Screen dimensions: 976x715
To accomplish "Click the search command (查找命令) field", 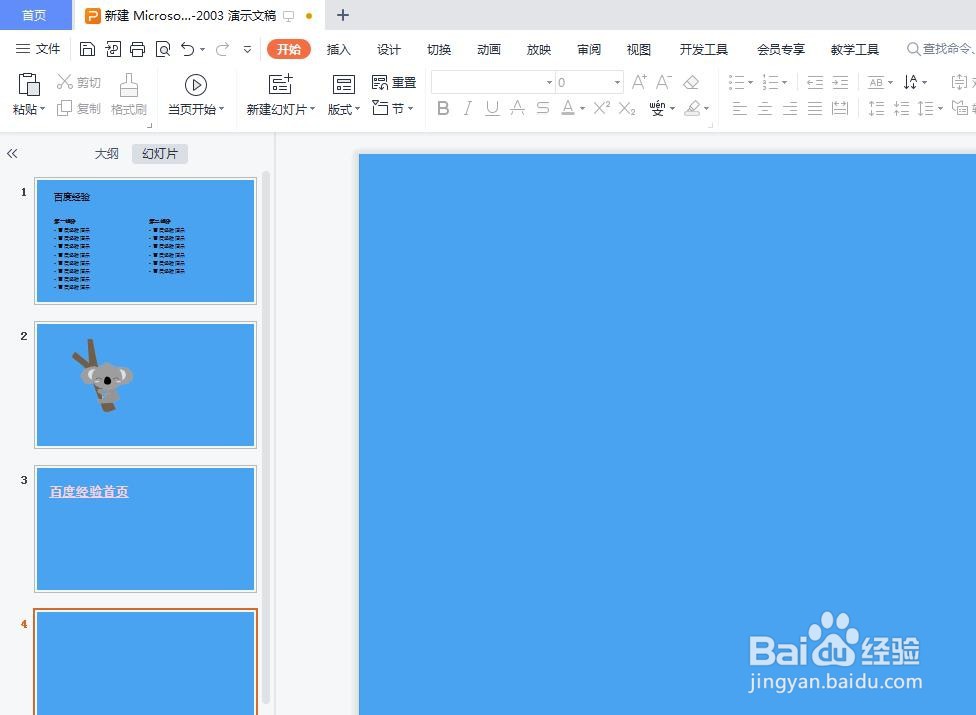I will pyautogui.click(x=941, y=49).
